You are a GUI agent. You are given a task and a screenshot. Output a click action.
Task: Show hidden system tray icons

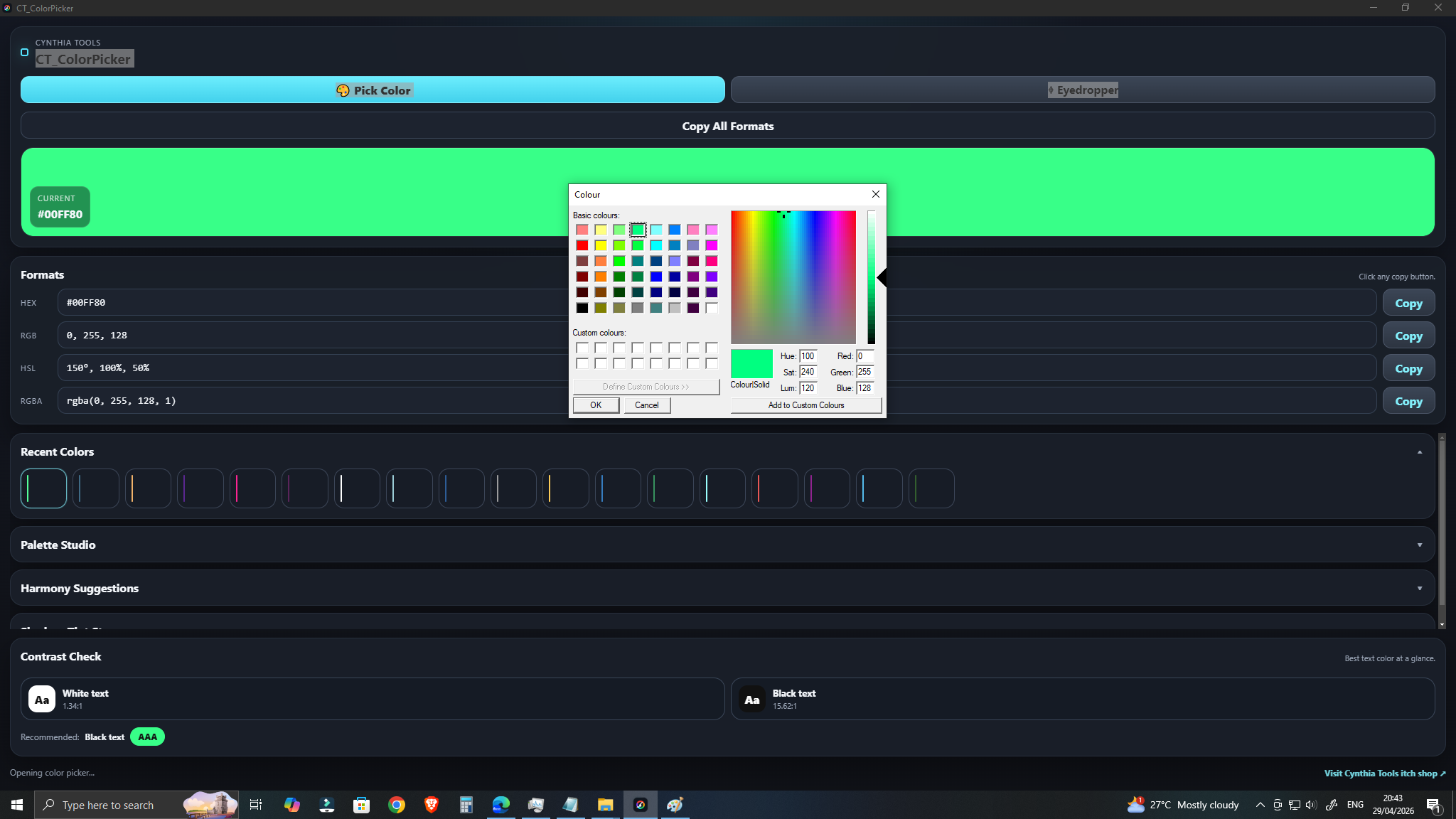coord(1260,805)
